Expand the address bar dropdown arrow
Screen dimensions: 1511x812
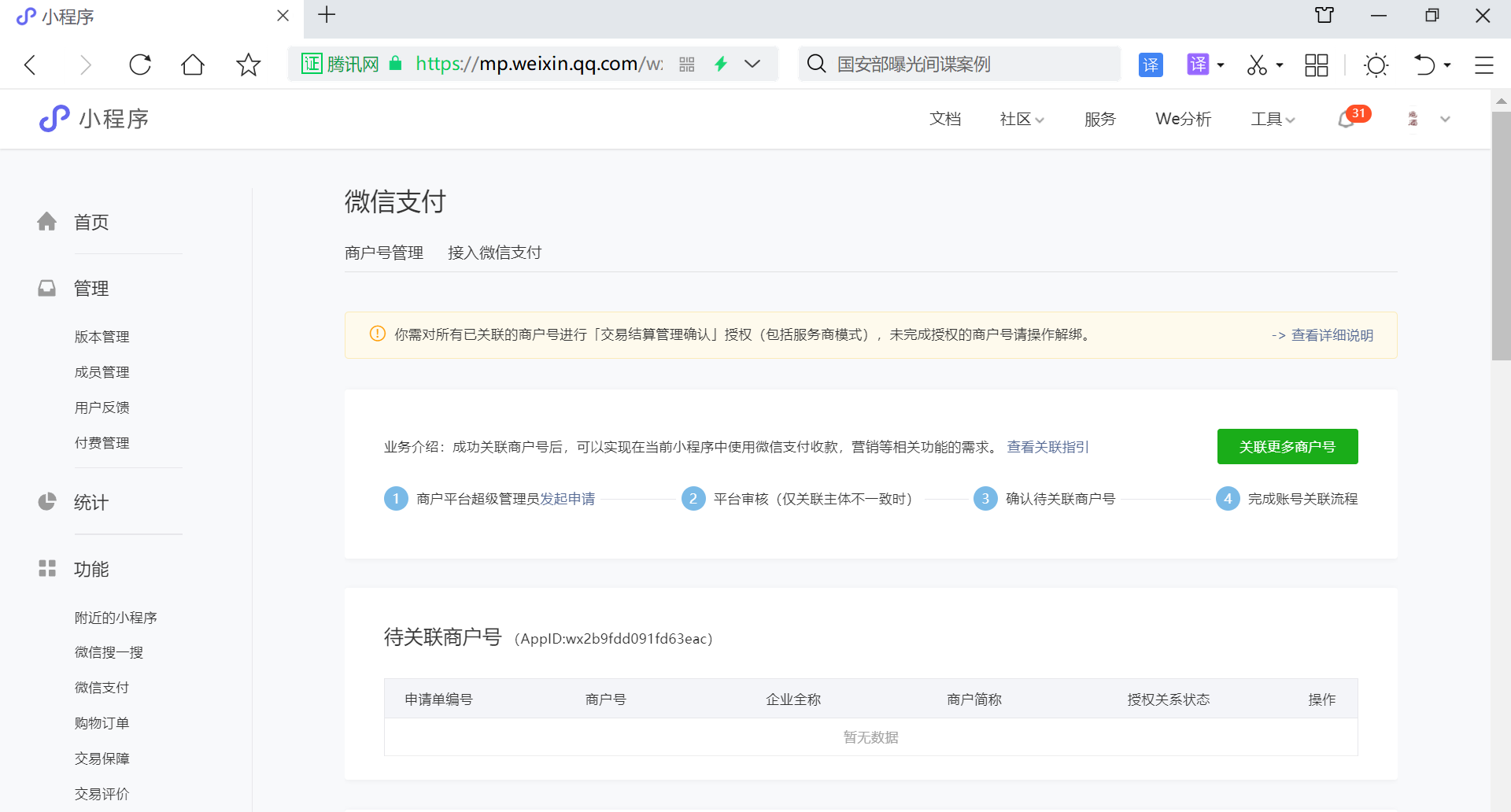pos(752,64)
